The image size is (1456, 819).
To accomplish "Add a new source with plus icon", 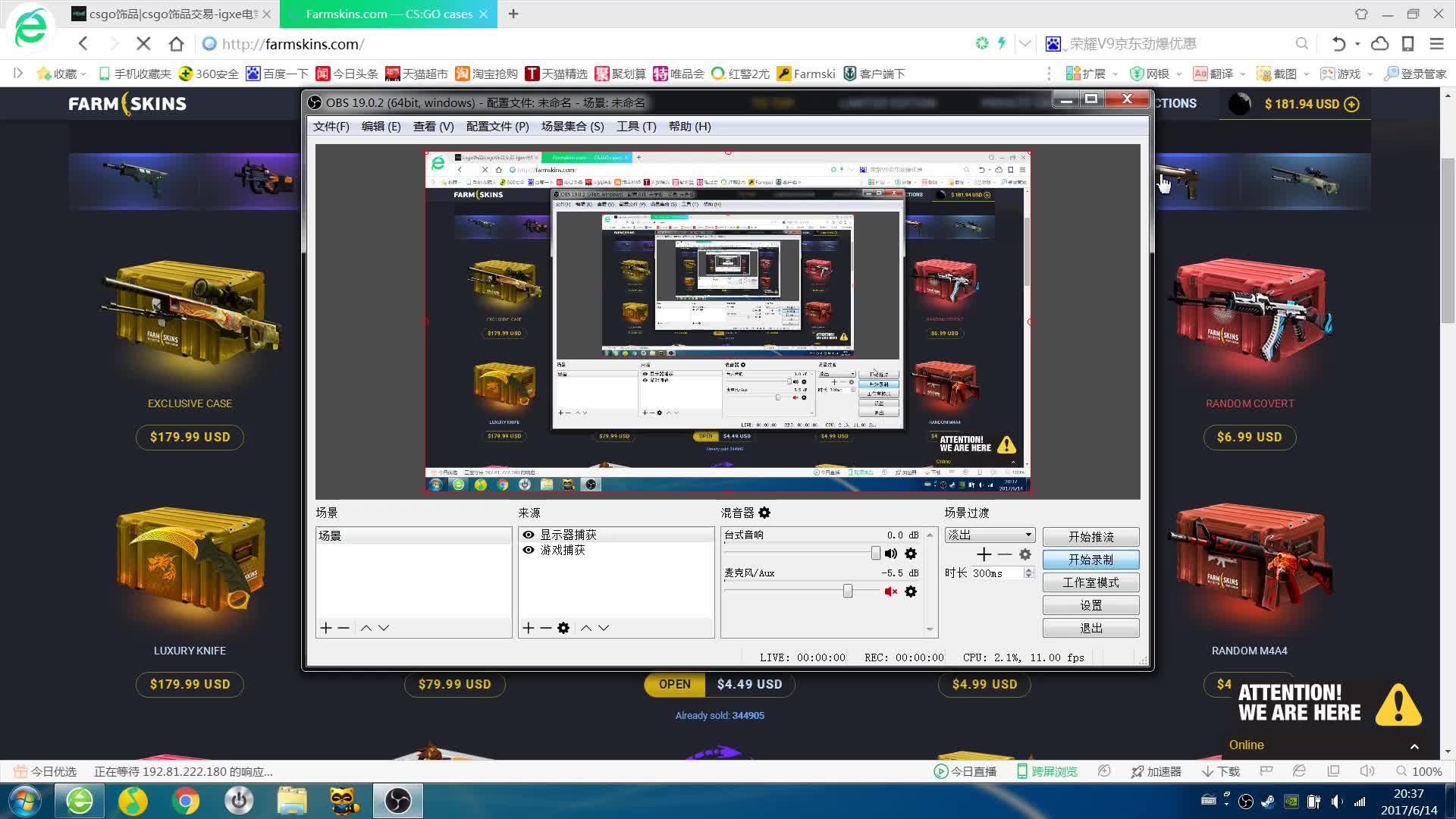I will (x=529, y=628).
